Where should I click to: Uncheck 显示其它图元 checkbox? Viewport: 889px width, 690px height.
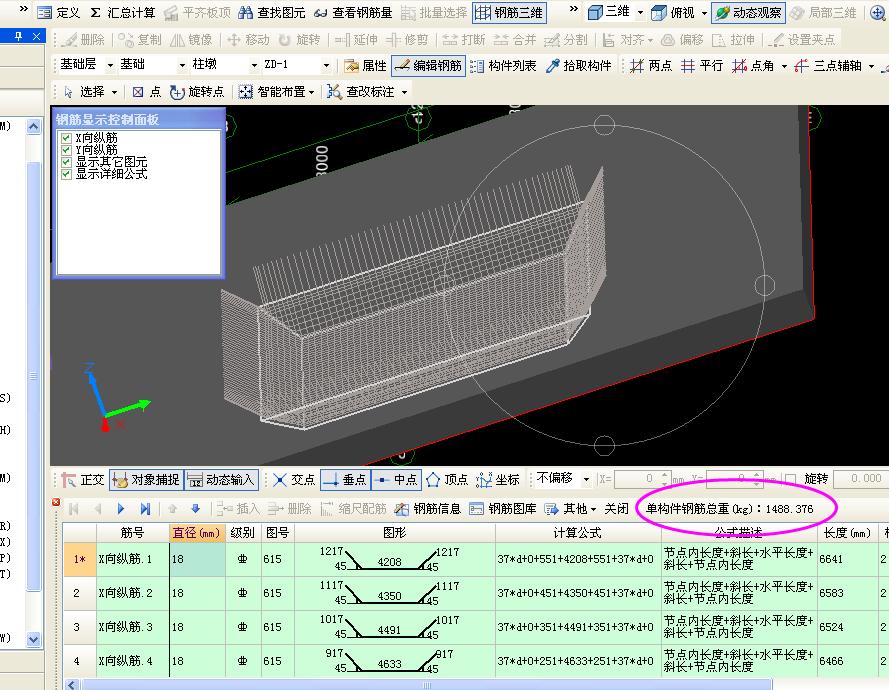coord(66,162)
